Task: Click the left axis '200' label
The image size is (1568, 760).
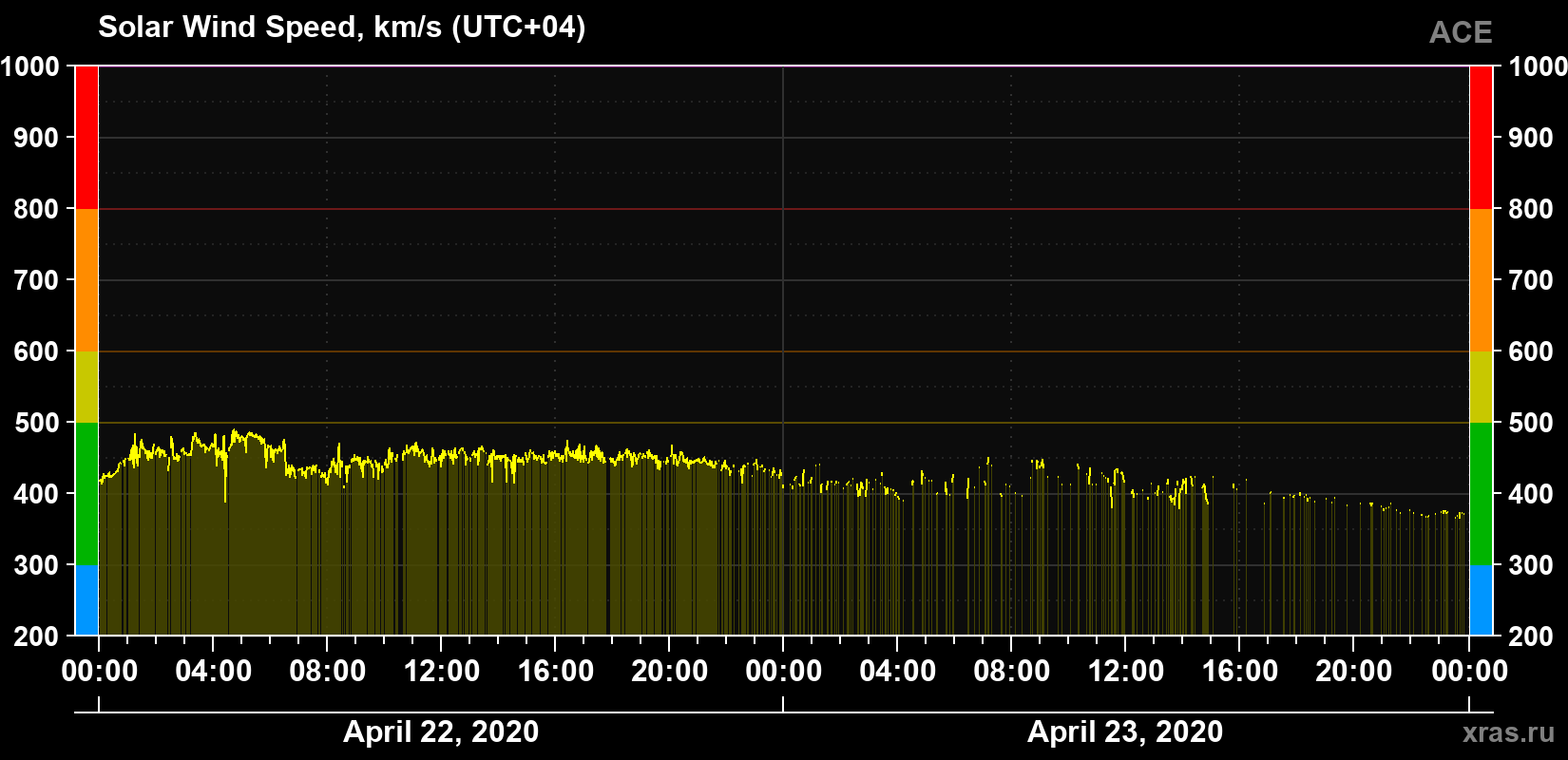Action: pos(37,636)
